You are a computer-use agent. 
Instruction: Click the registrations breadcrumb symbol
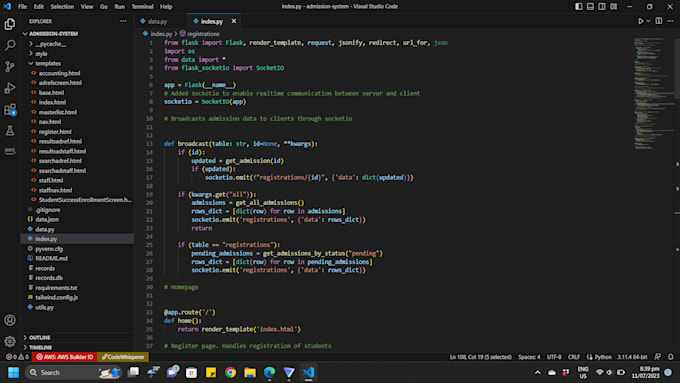pyautogui.click(x=199, y=34)
